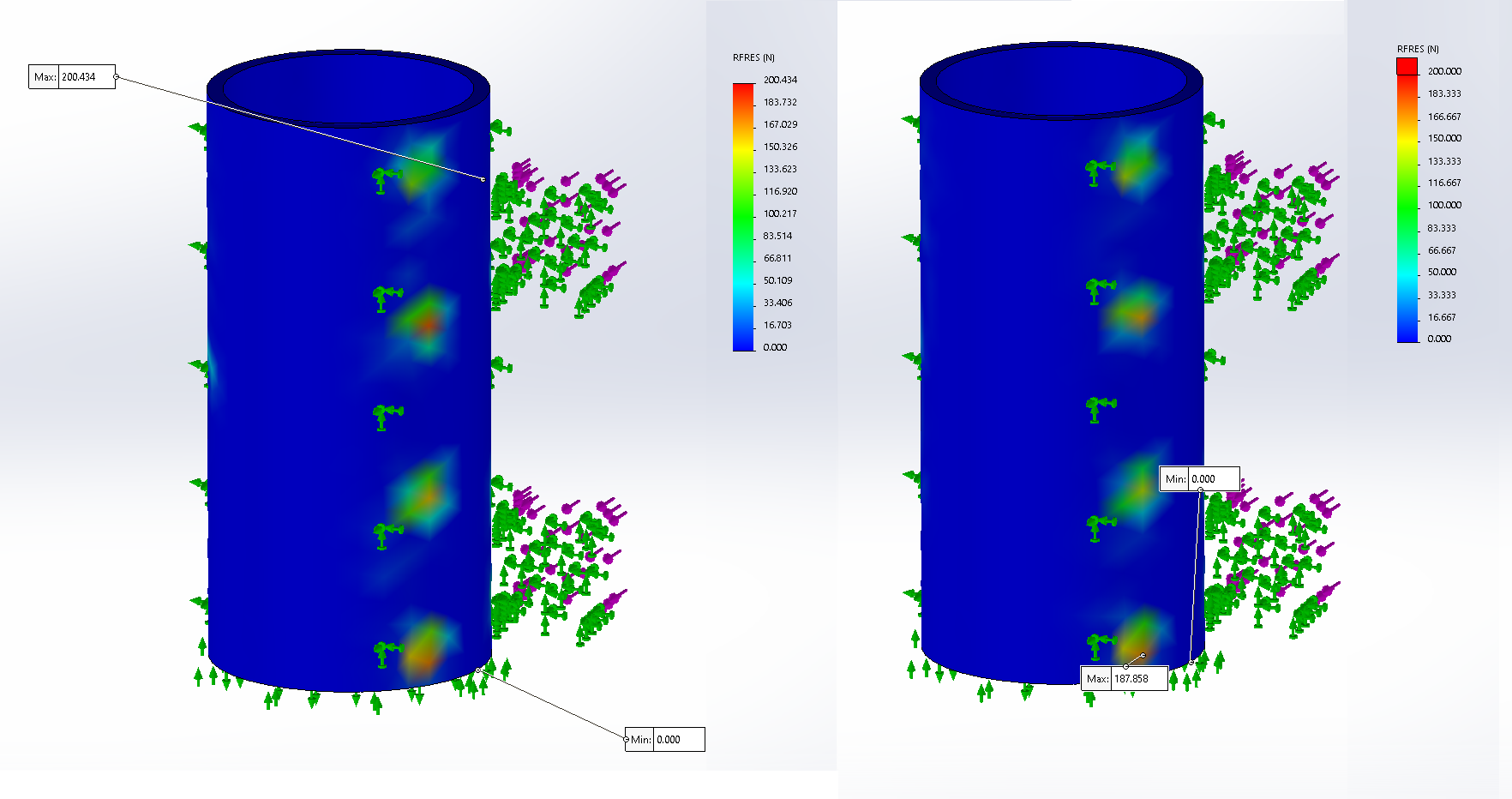Select the topmost fixture symbol on left cylinder face
The width and height of the screenshot is (1512, 799).
pyautogui.click(x=386, y=177)
